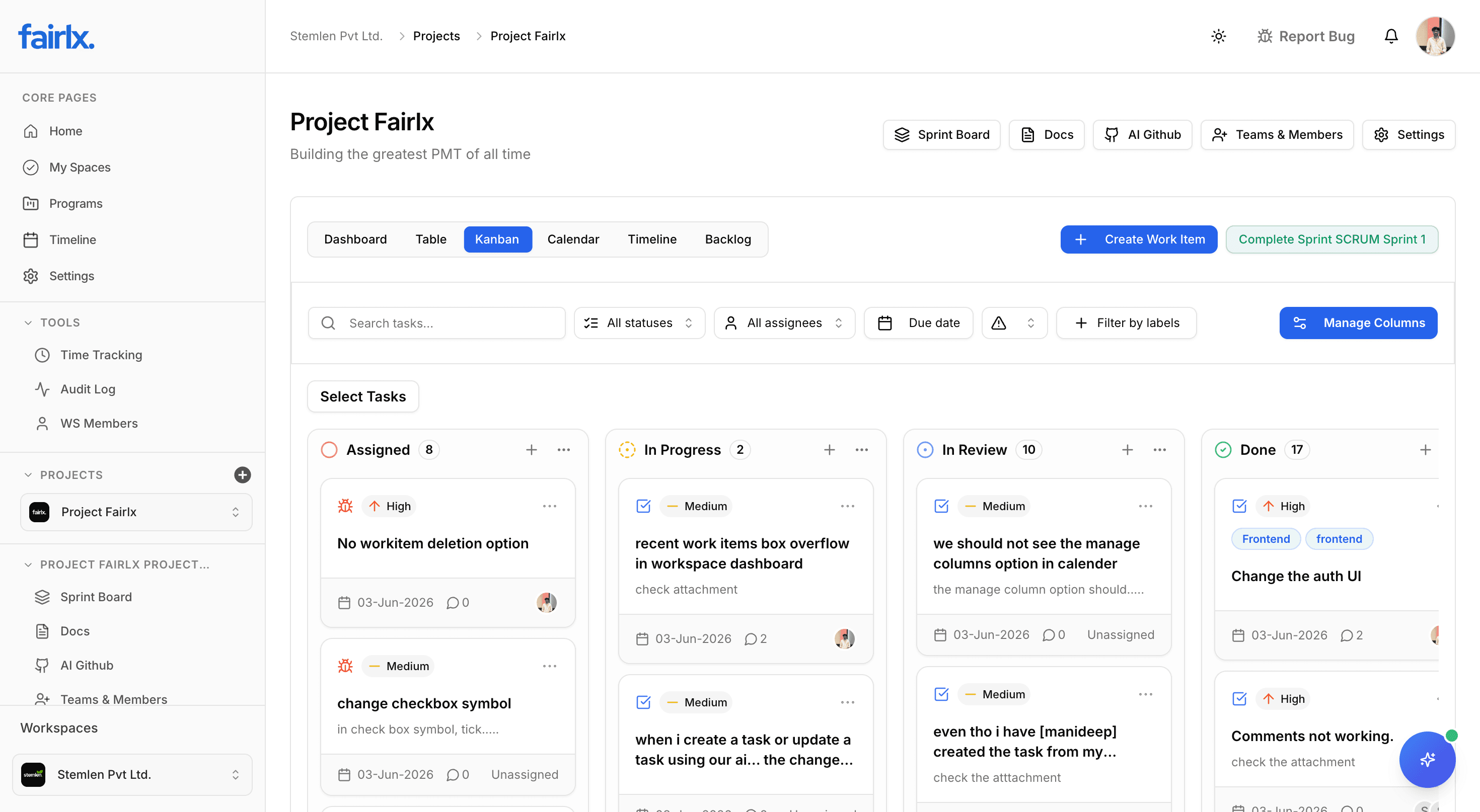This screenshot has width=1480, height=812.
Task: Open options for 'recent work items box overflow' card
Action: tap(848, 506)
